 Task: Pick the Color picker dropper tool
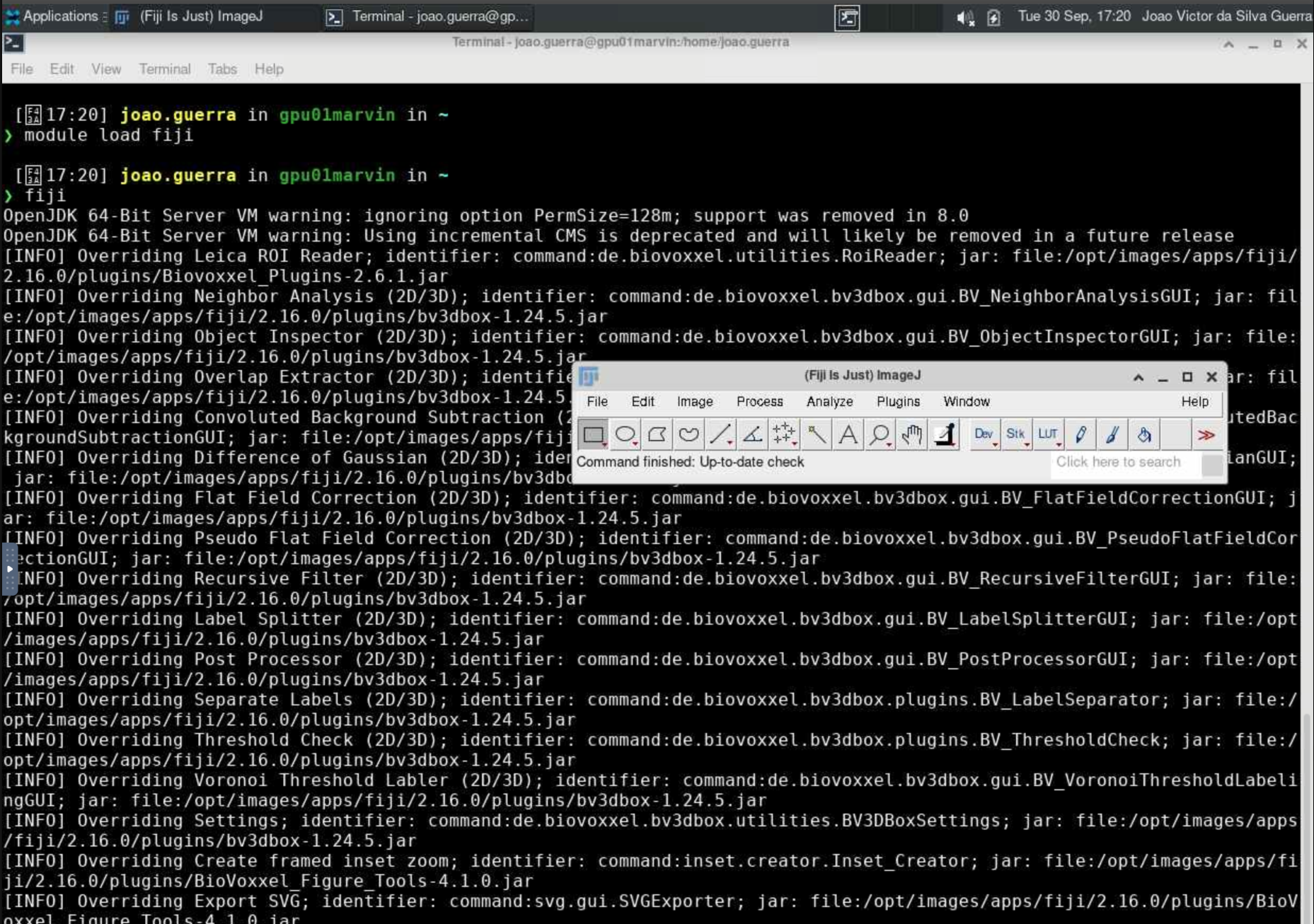pos(944,434)
